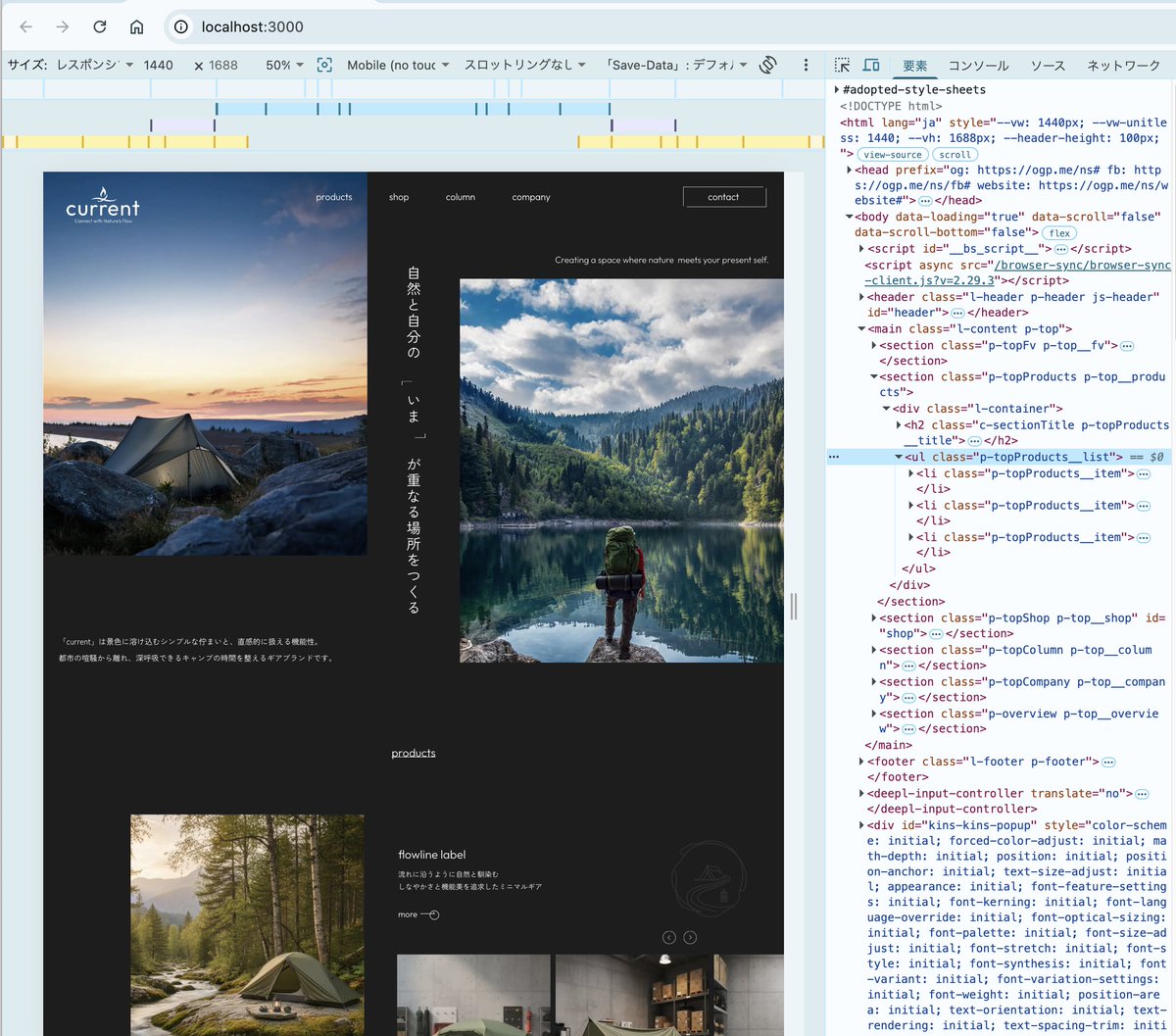The image size is (1176, 1036).
Task: Focus the viewport height field showing 1688
Action: [x=223, y=65]
